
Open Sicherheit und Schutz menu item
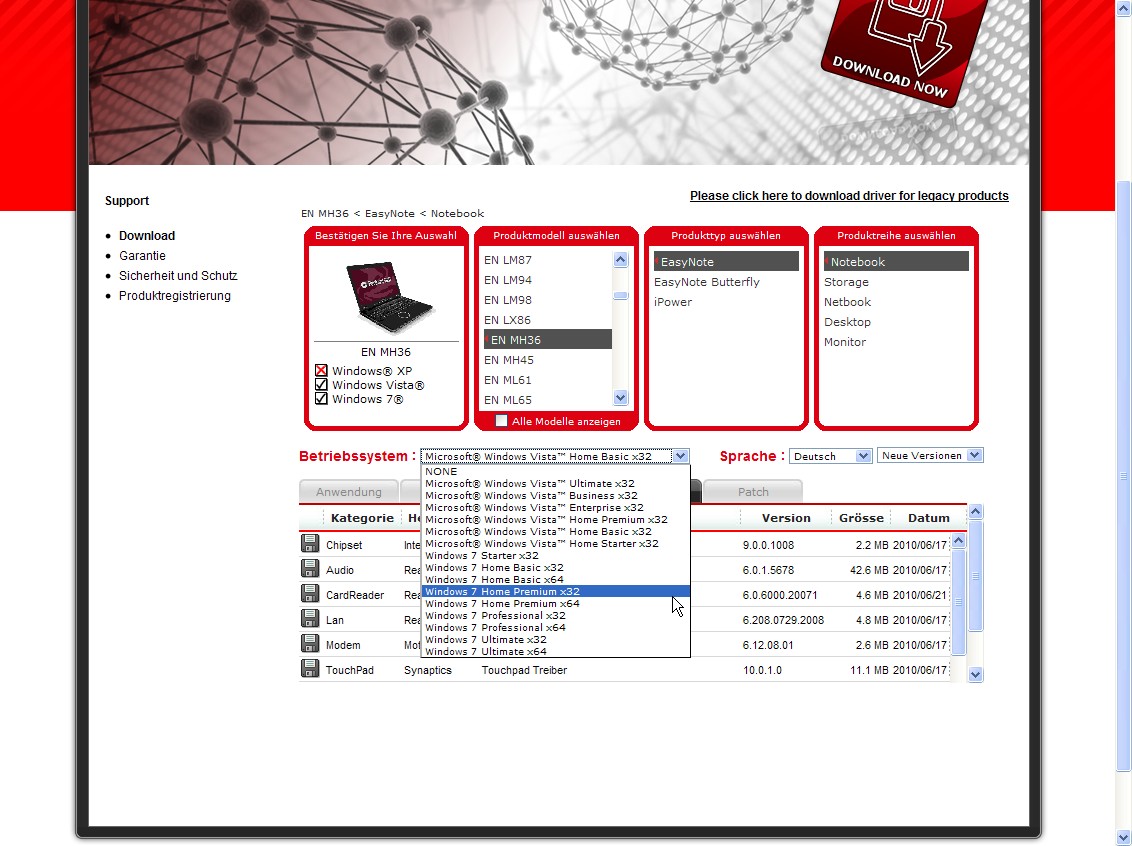(178, 276)
